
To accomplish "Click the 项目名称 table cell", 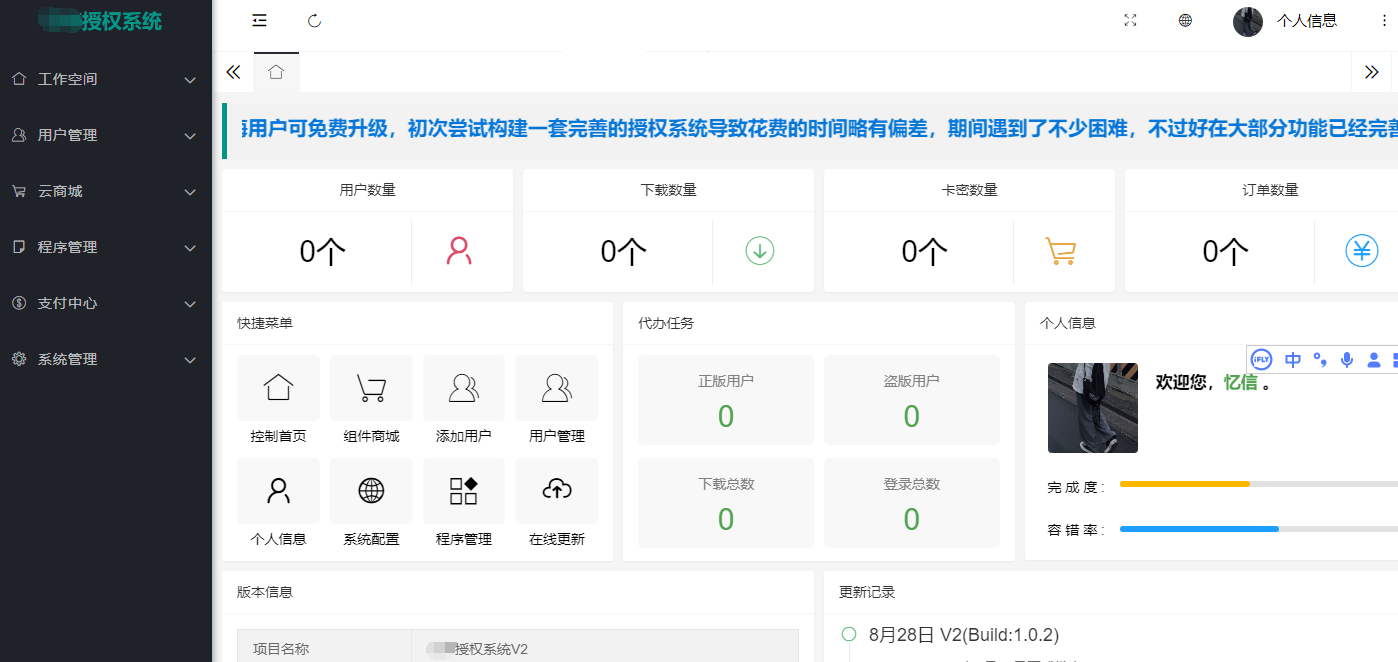I will pos(324,649).
